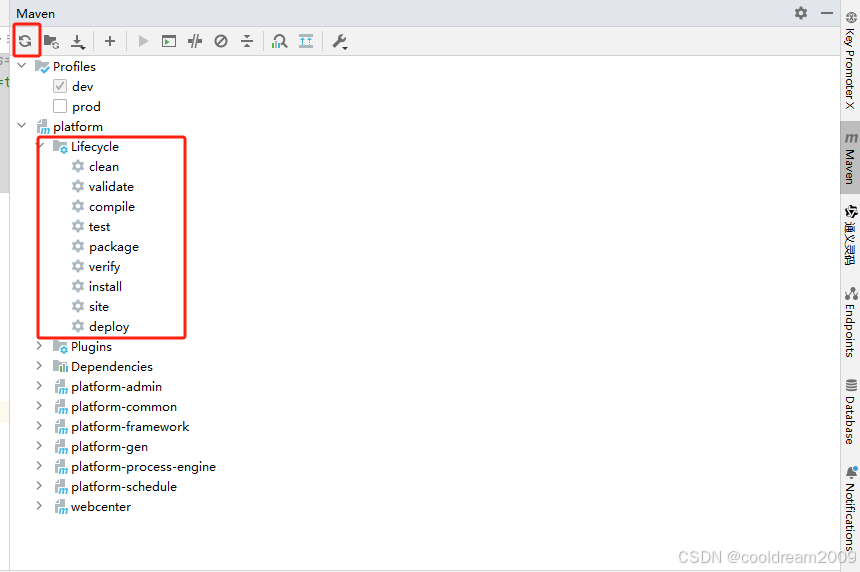860x572 pixels.
Task: Select the Plugins label
Action: pos(91,347)
